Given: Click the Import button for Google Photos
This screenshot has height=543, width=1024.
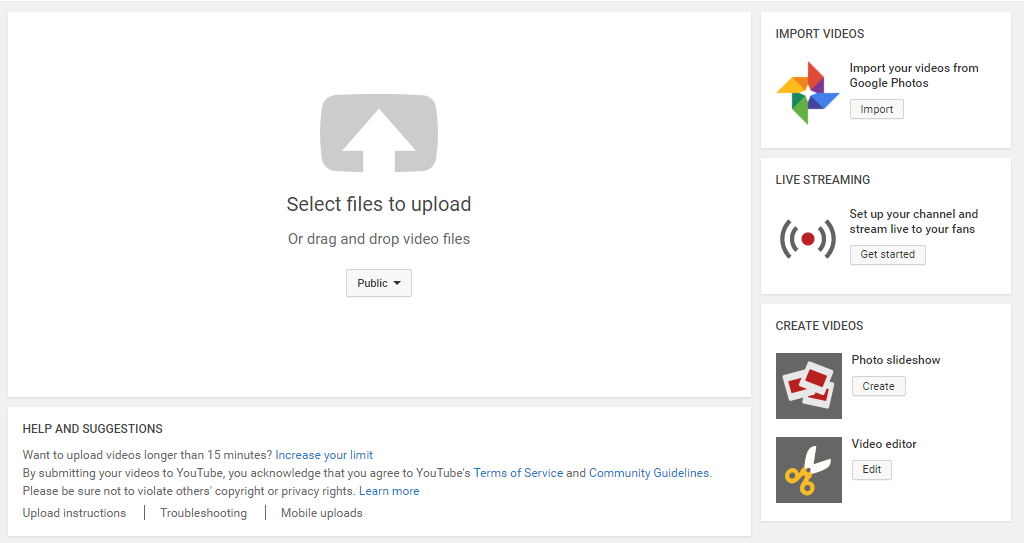Looking at the screenshot, I should pyautogui.click(x=876, y=109).
